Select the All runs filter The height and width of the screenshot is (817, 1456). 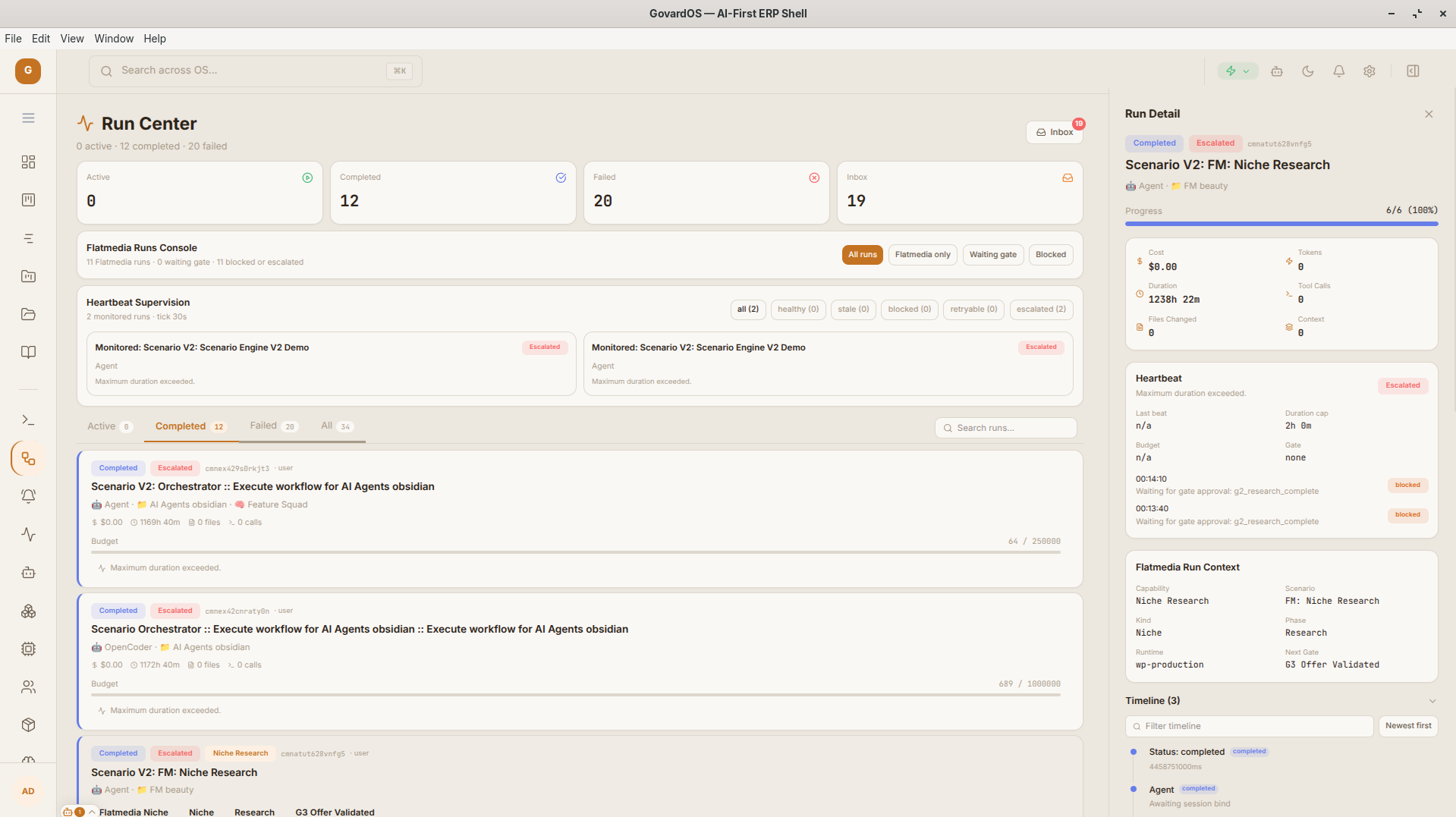(x=863, y=255)
